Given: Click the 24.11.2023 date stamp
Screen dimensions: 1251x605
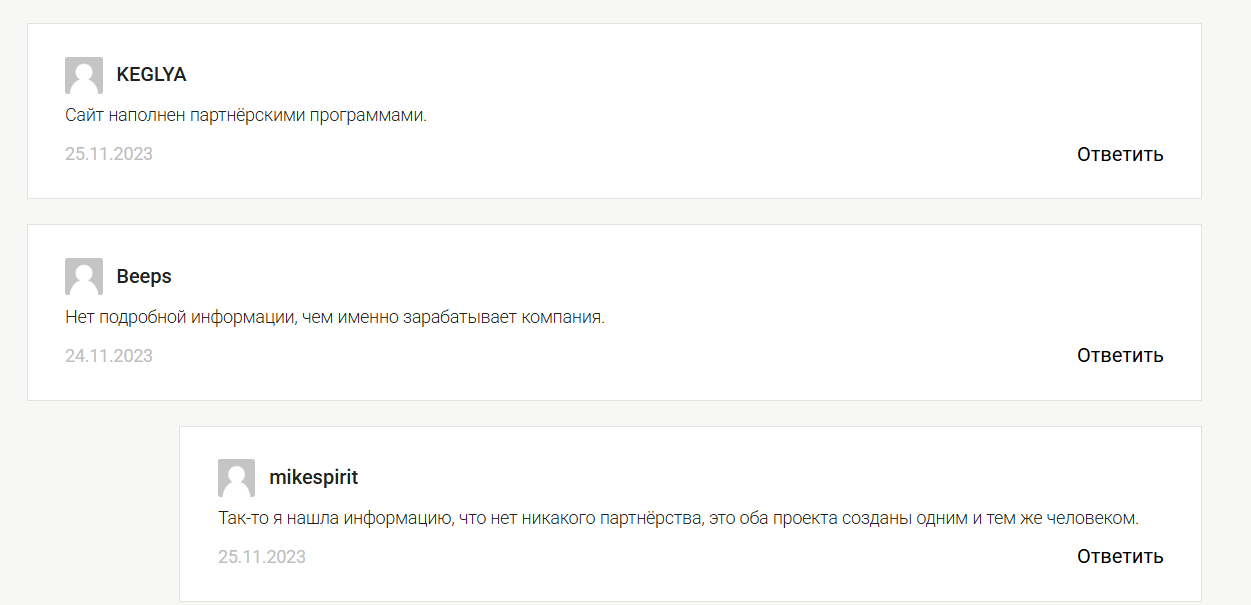Looking at the screenshot, I should point(109,355).
